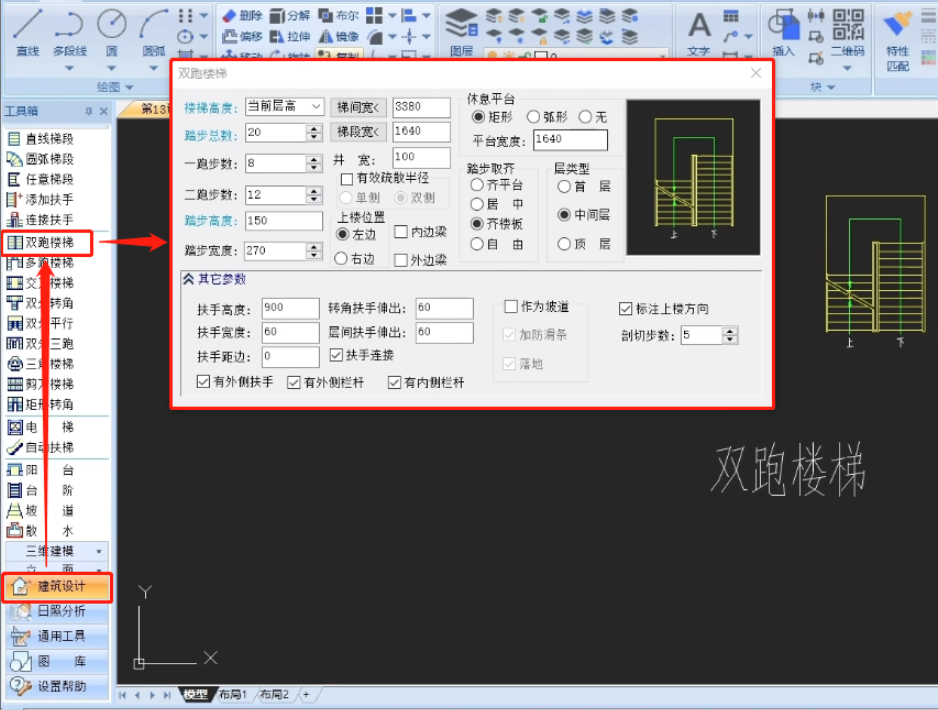The width and height of the screenshot is (938, 710).
Task: Switch to the 布局1 tab
Action: [x=233, y=694]
